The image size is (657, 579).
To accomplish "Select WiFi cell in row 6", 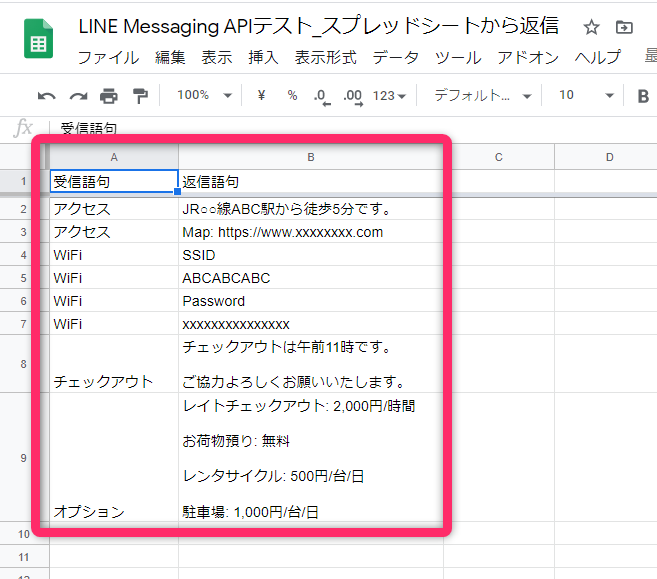I will coord(114,301).
